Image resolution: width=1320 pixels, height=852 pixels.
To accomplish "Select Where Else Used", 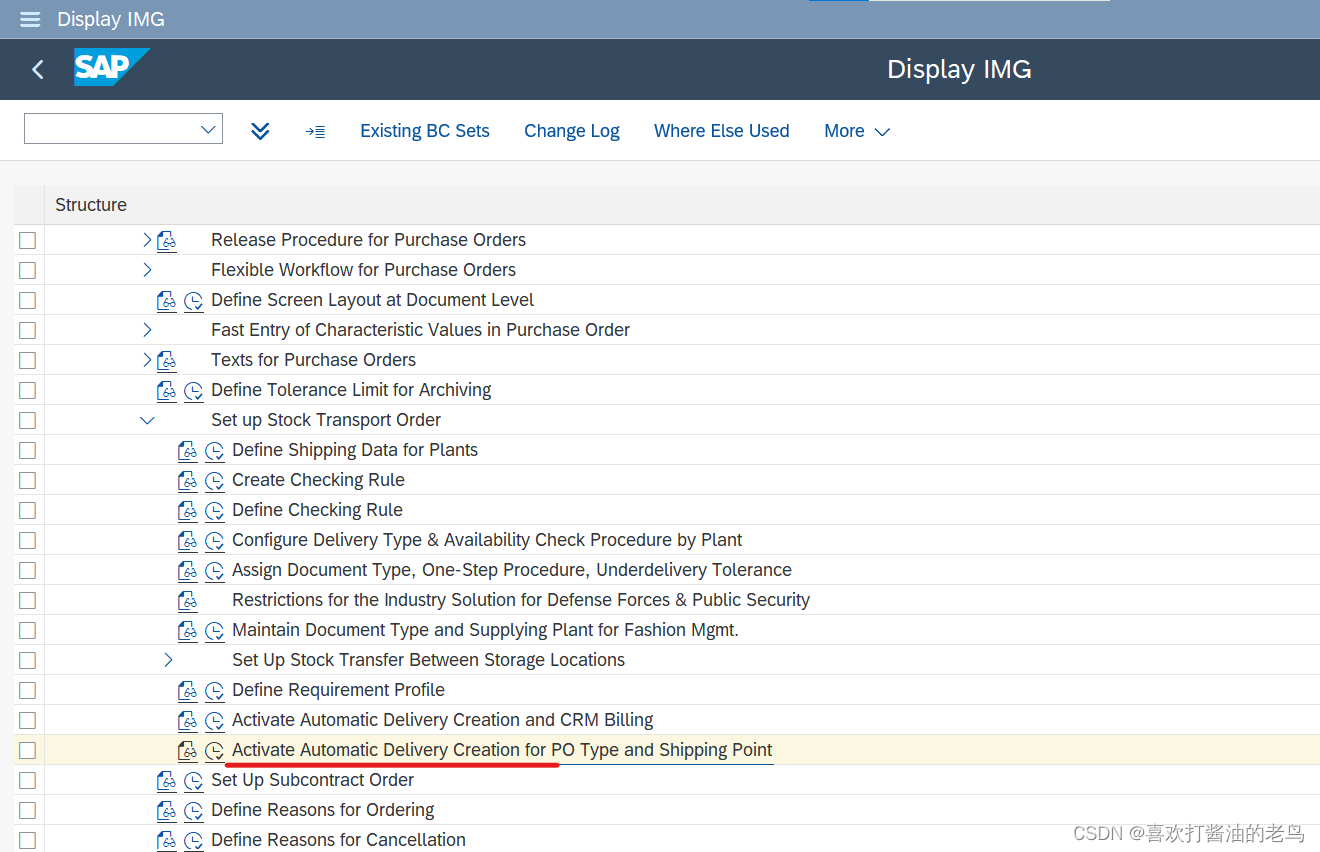I will point(721,131).
